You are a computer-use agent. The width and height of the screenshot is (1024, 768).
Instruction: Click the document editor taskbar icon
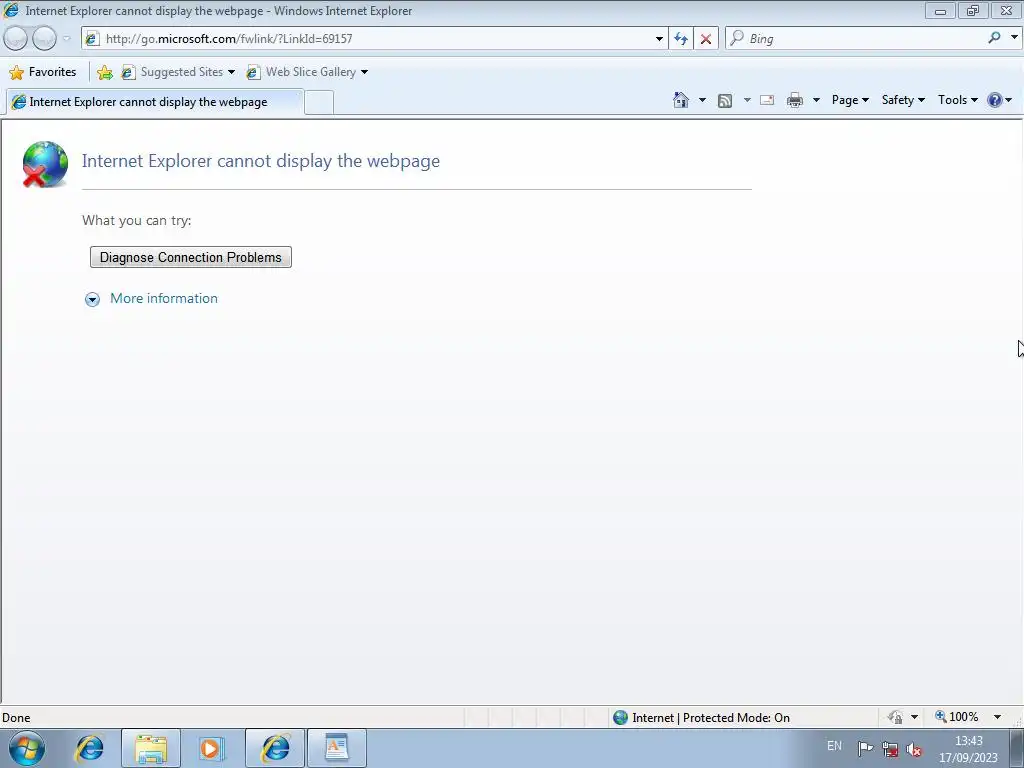pos(337,748)
